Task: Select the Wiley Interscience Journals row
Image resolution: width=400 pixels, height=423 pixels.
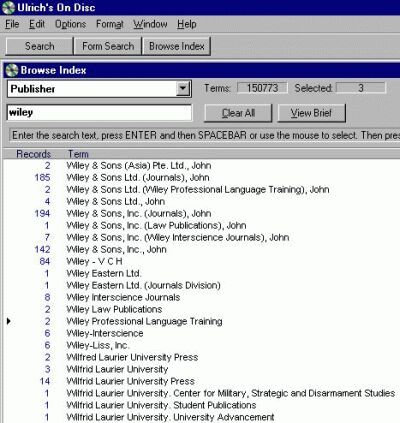Action: (123, 298)
